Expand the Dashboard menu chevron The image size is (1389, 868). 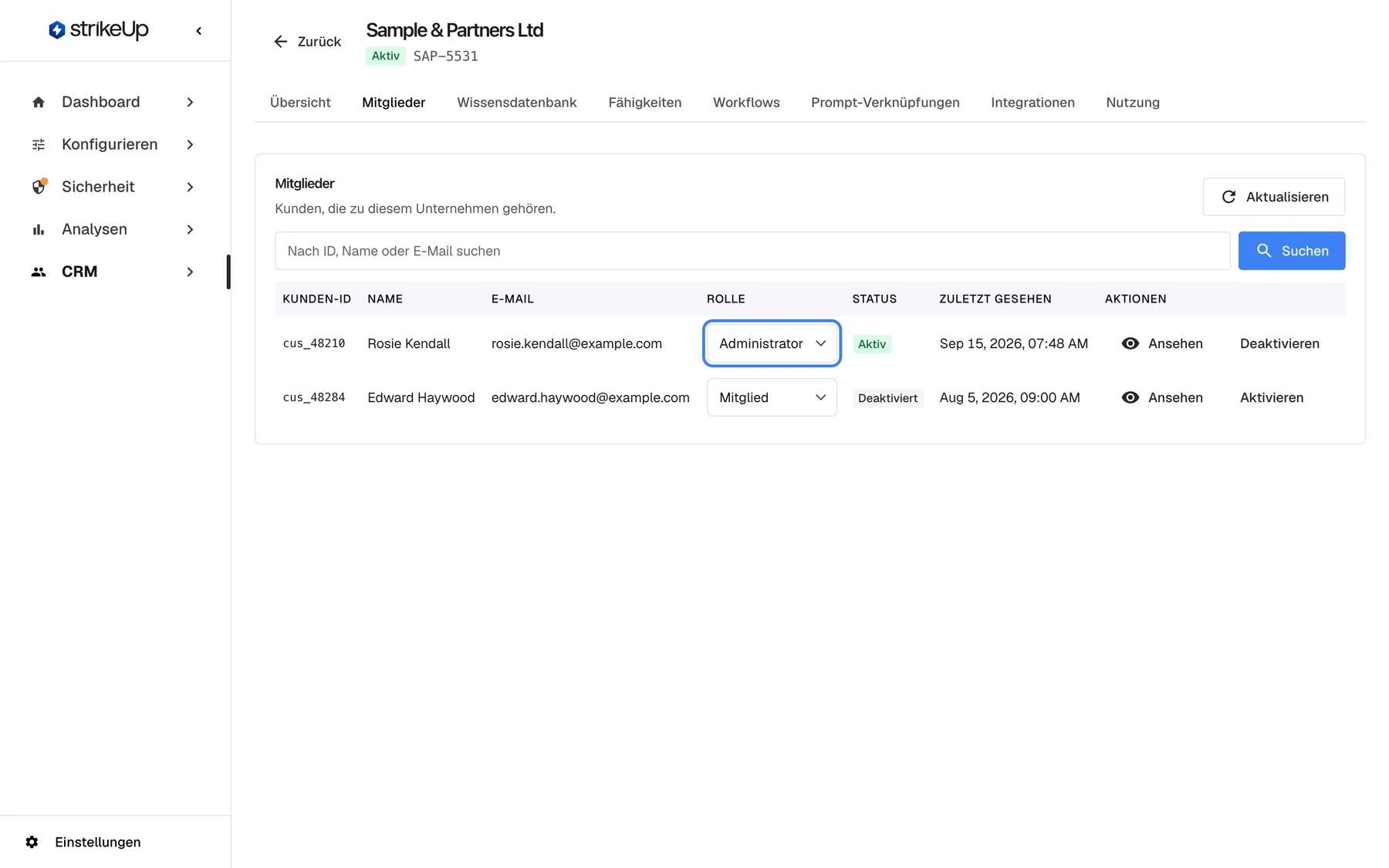[190, 102]
